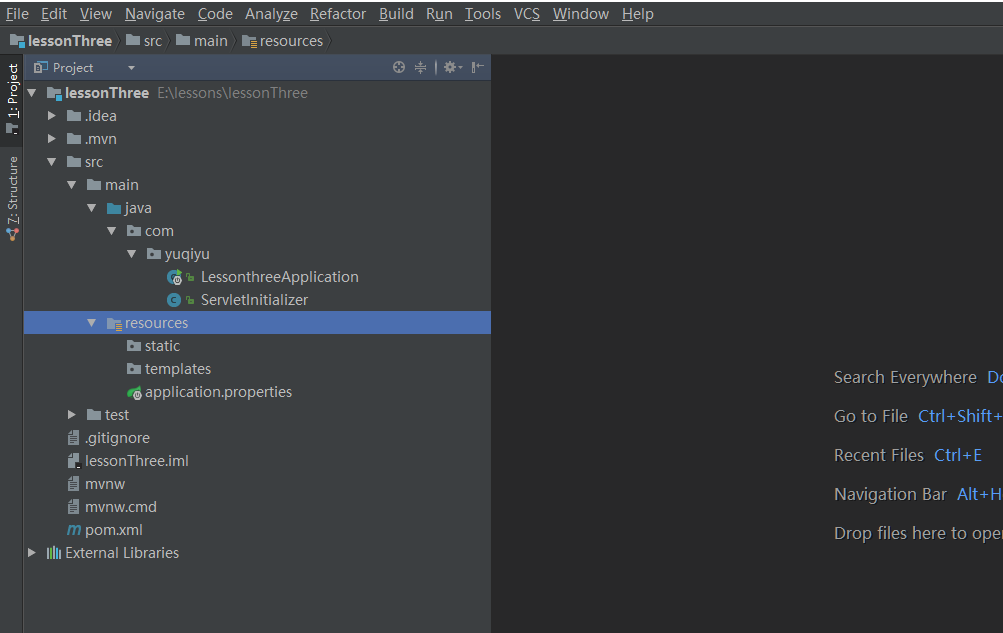This screenshot has width=1003, height=633.
Task: Switch to the 1: Project side tab
Action: coord(12,99)
